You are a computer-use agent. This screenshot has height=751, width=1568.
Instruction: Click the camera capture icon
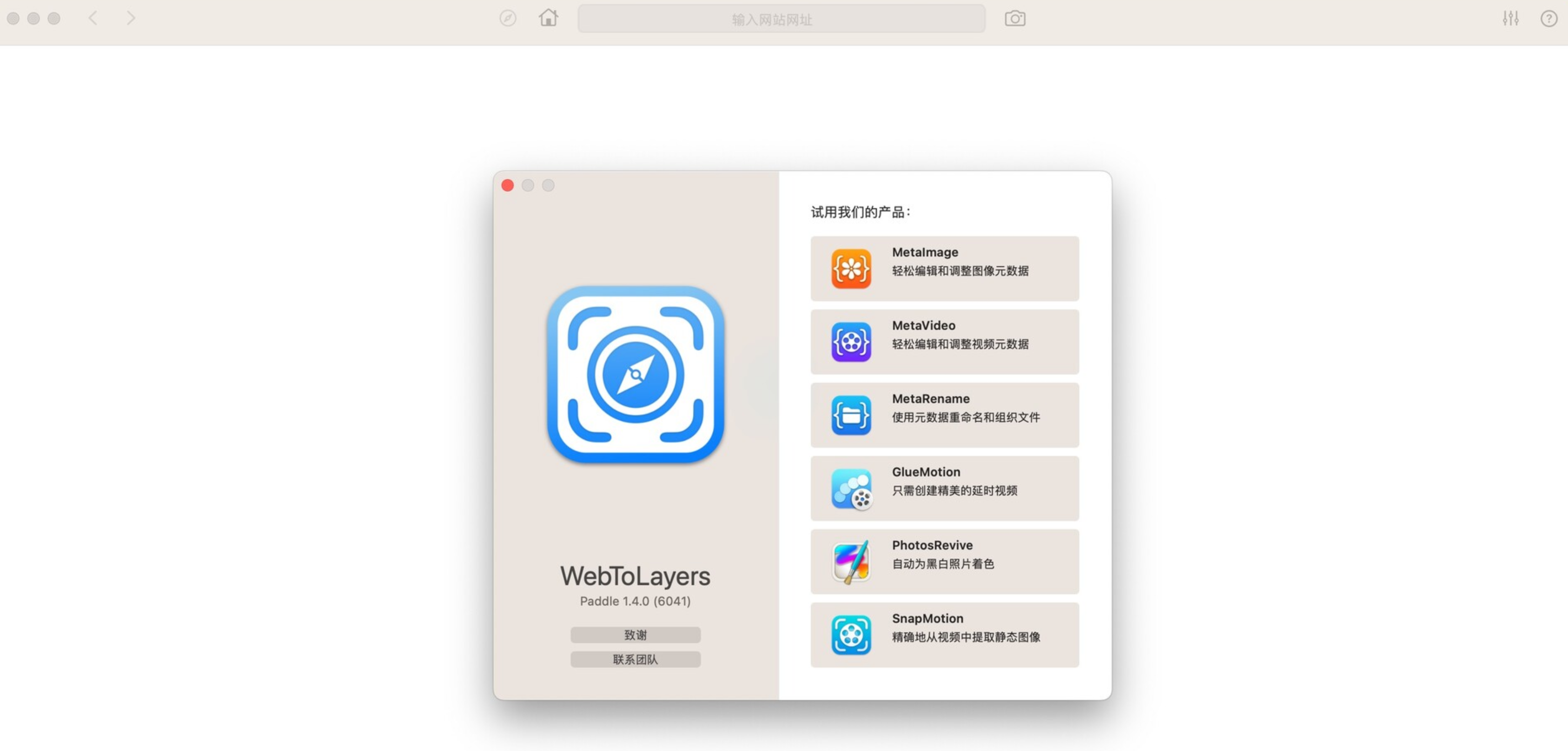(x=1015, y=18)
